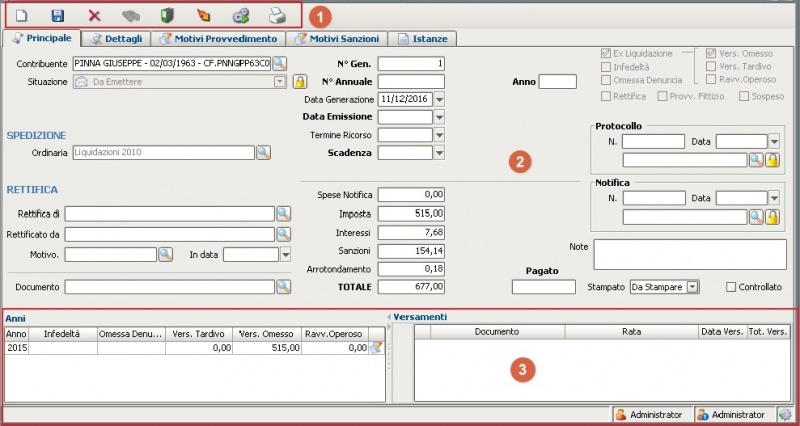
Task: Save the record with the floppy disk icon
Action: click(57, 16)
